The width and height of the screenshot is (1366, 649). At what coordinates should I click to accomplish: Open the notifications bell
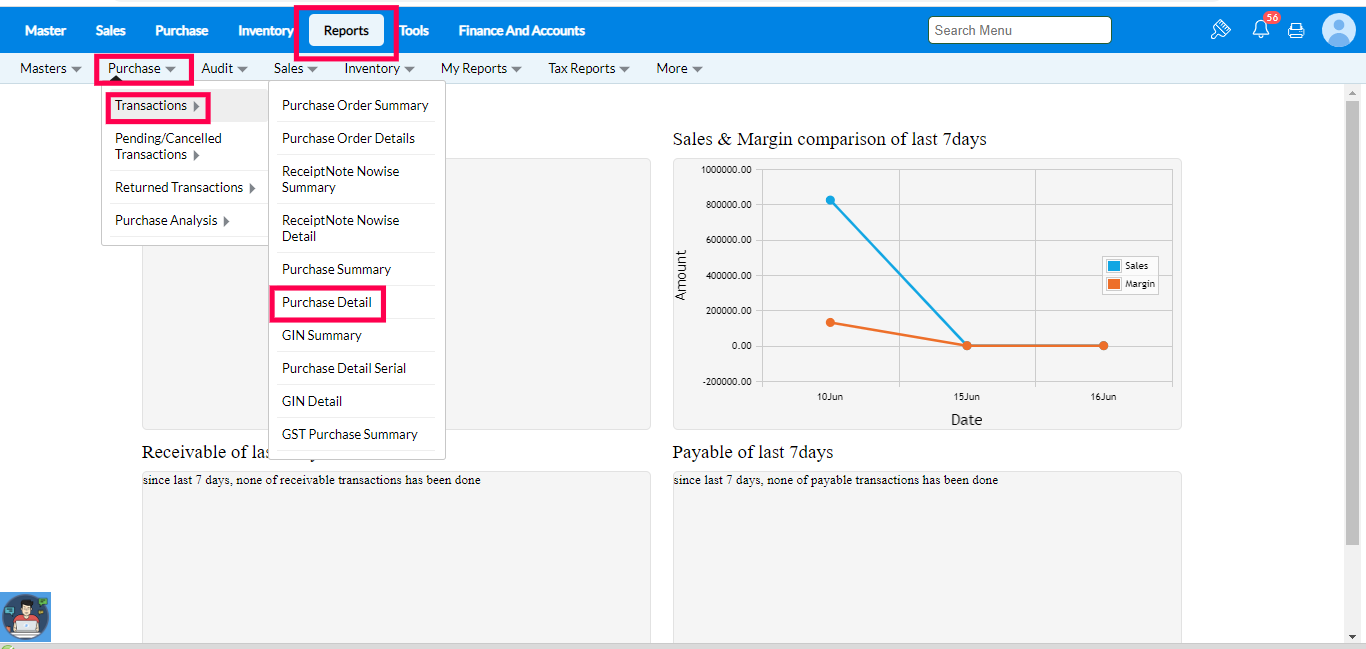click(1260, 30)
